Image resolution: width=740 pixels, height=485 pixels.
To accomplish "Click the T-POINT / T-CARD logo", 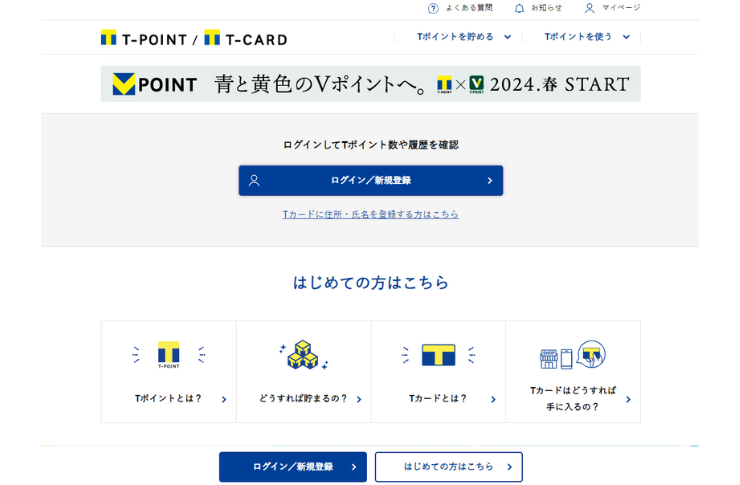I will tap(193, 38).
